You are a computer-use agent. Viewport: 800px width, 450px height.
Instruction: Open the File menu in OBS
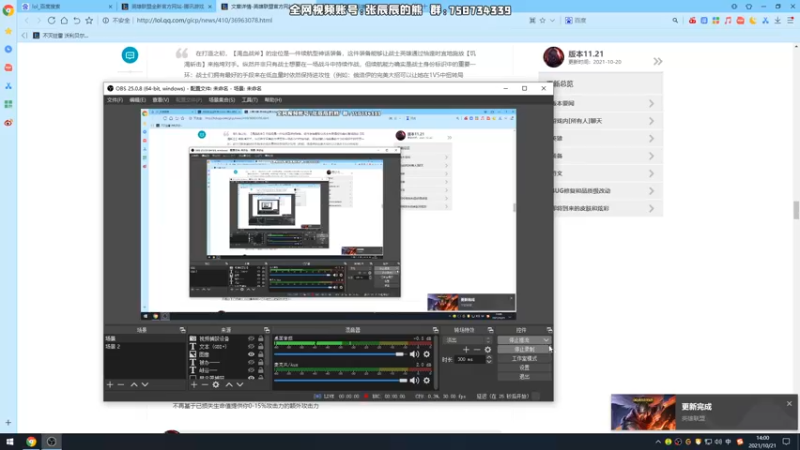click(x=115, y=100)
